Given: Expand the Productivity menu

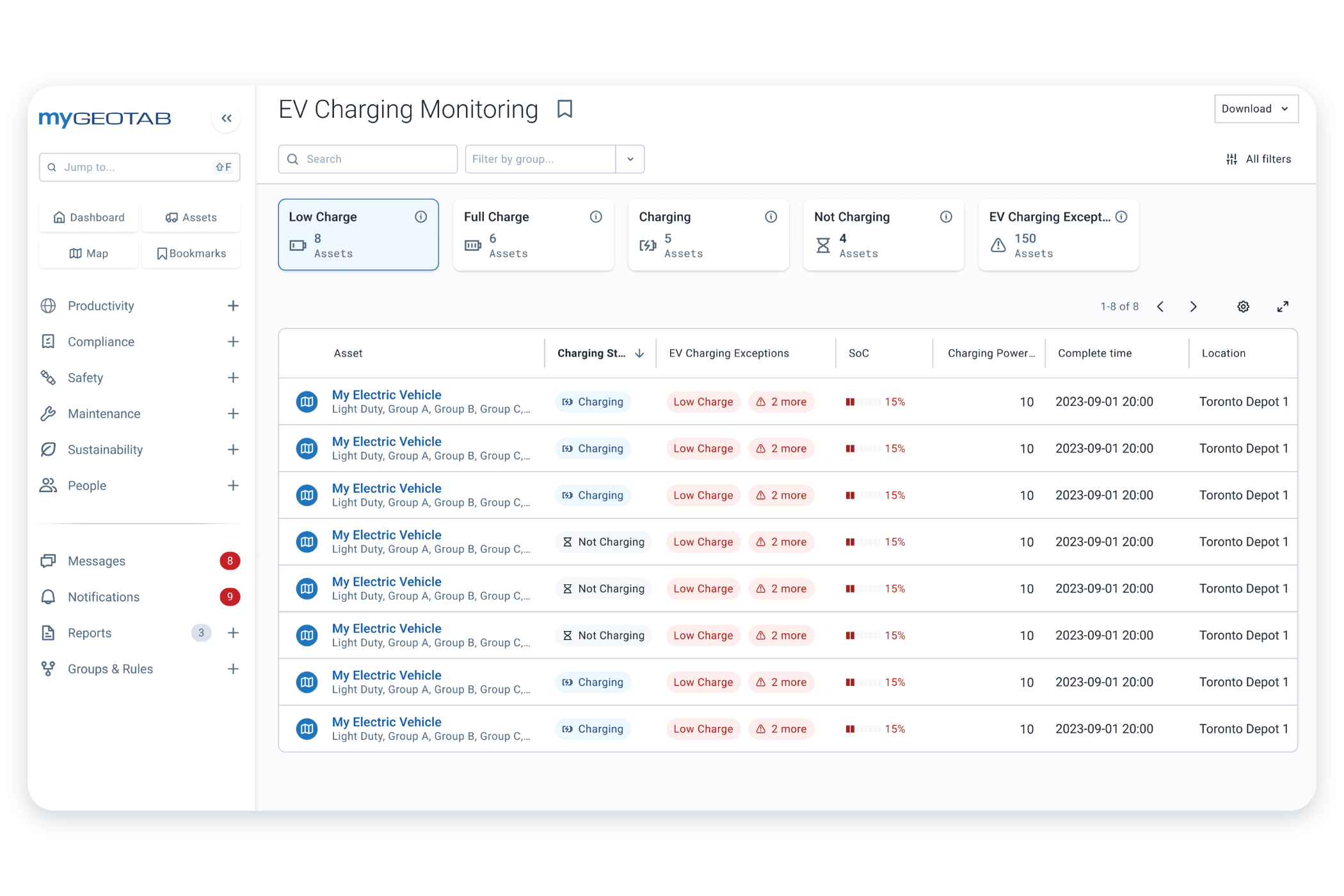Looking at the screenshot, I should coord(233,306).
